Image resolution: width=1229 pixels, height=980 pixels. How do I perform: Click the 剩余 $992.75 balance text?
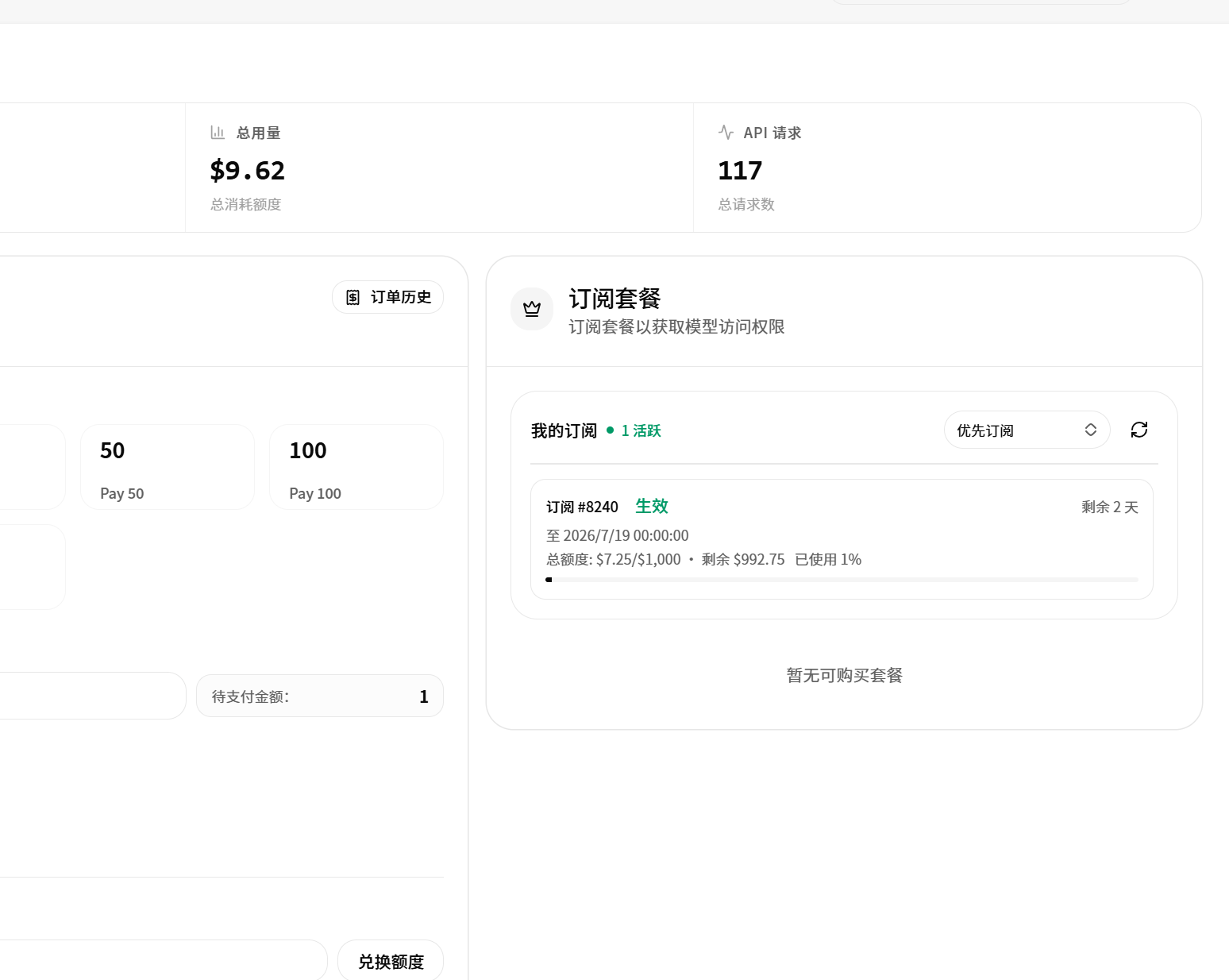tap(743, 559)
